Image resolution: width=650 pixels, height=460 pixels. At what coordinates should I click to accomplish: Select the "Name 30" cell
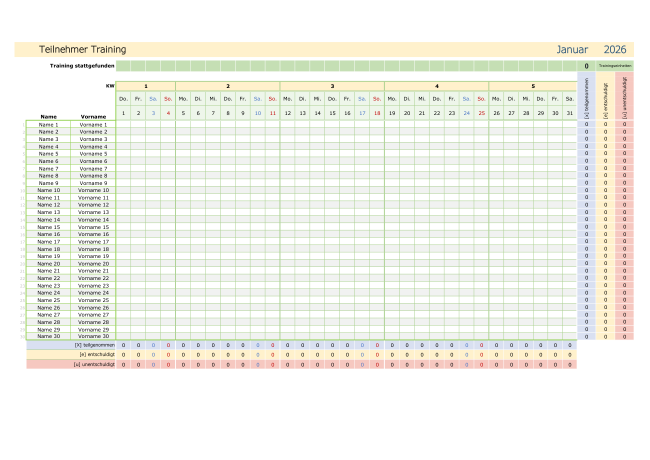pos(49,336)
